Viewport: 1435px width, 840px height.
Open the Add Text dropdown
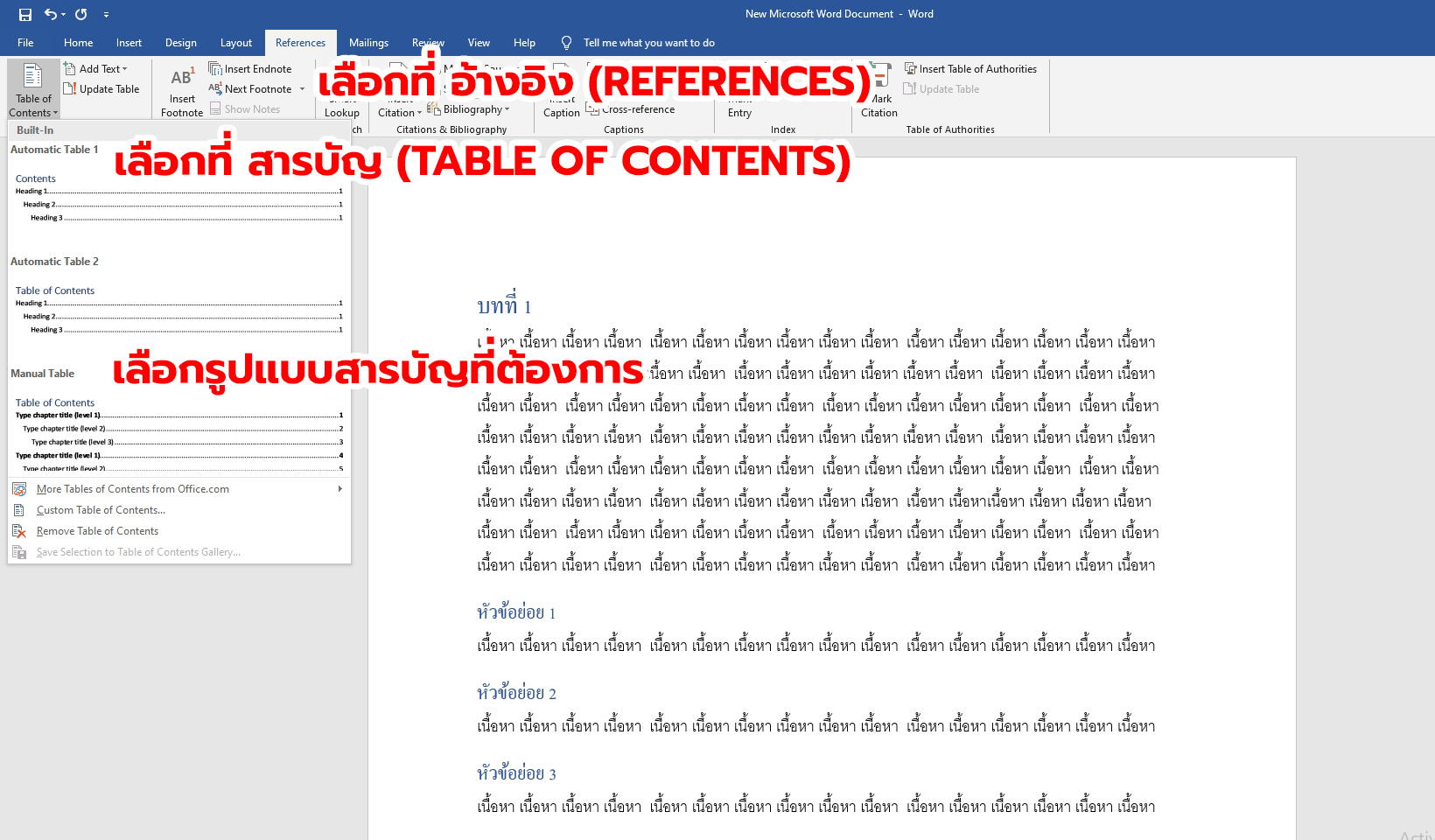[x=96, y=68]
